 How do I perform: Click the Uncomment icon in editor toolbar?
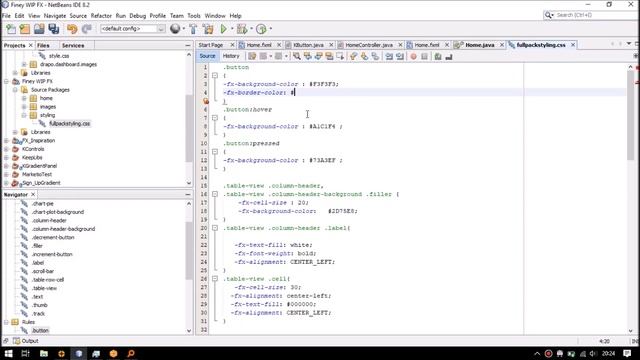(x=449, y=56)
